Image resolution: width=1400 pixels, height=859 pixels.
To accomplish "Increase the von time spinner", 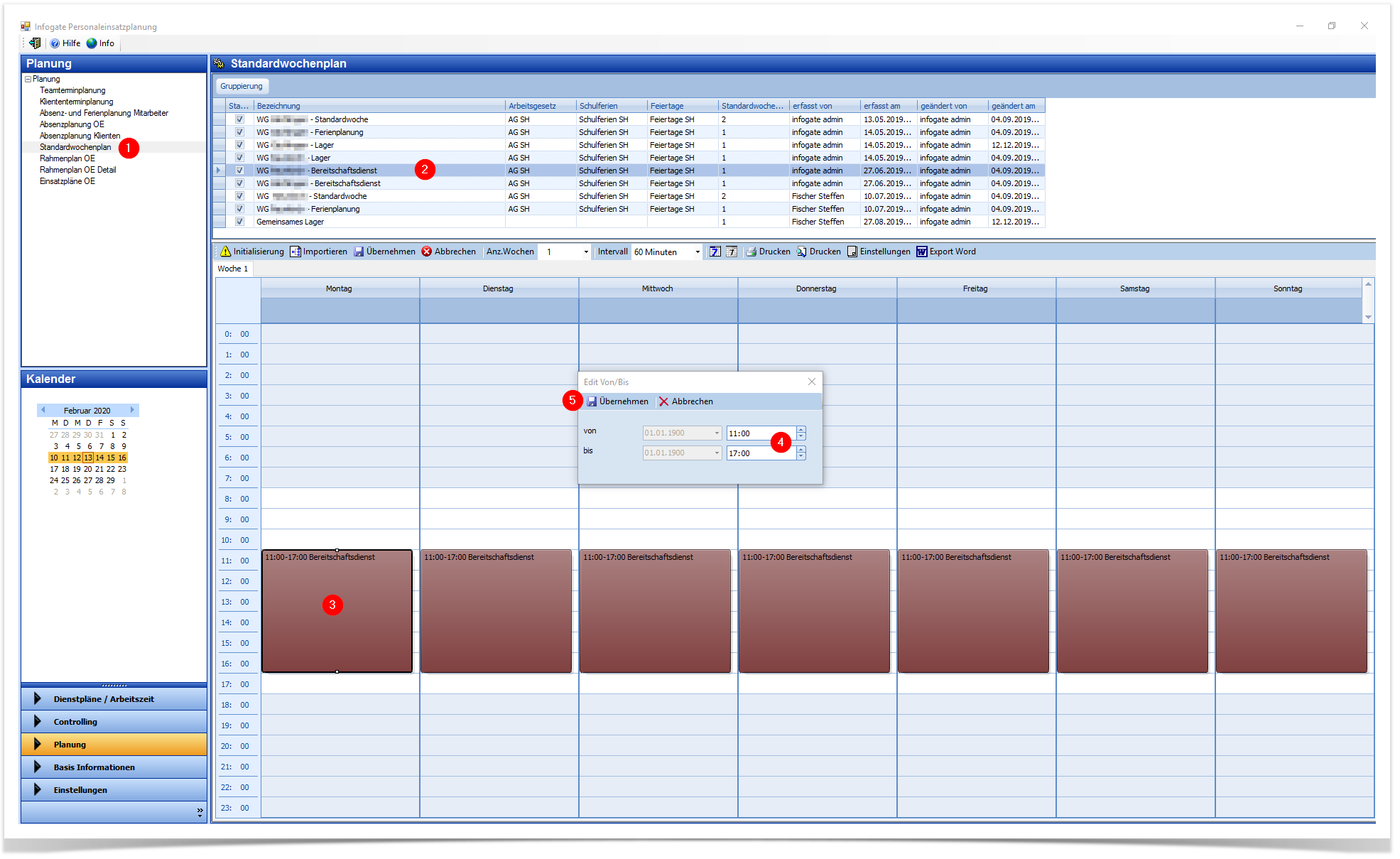I will pyautogui.click(x=801, y=430).
